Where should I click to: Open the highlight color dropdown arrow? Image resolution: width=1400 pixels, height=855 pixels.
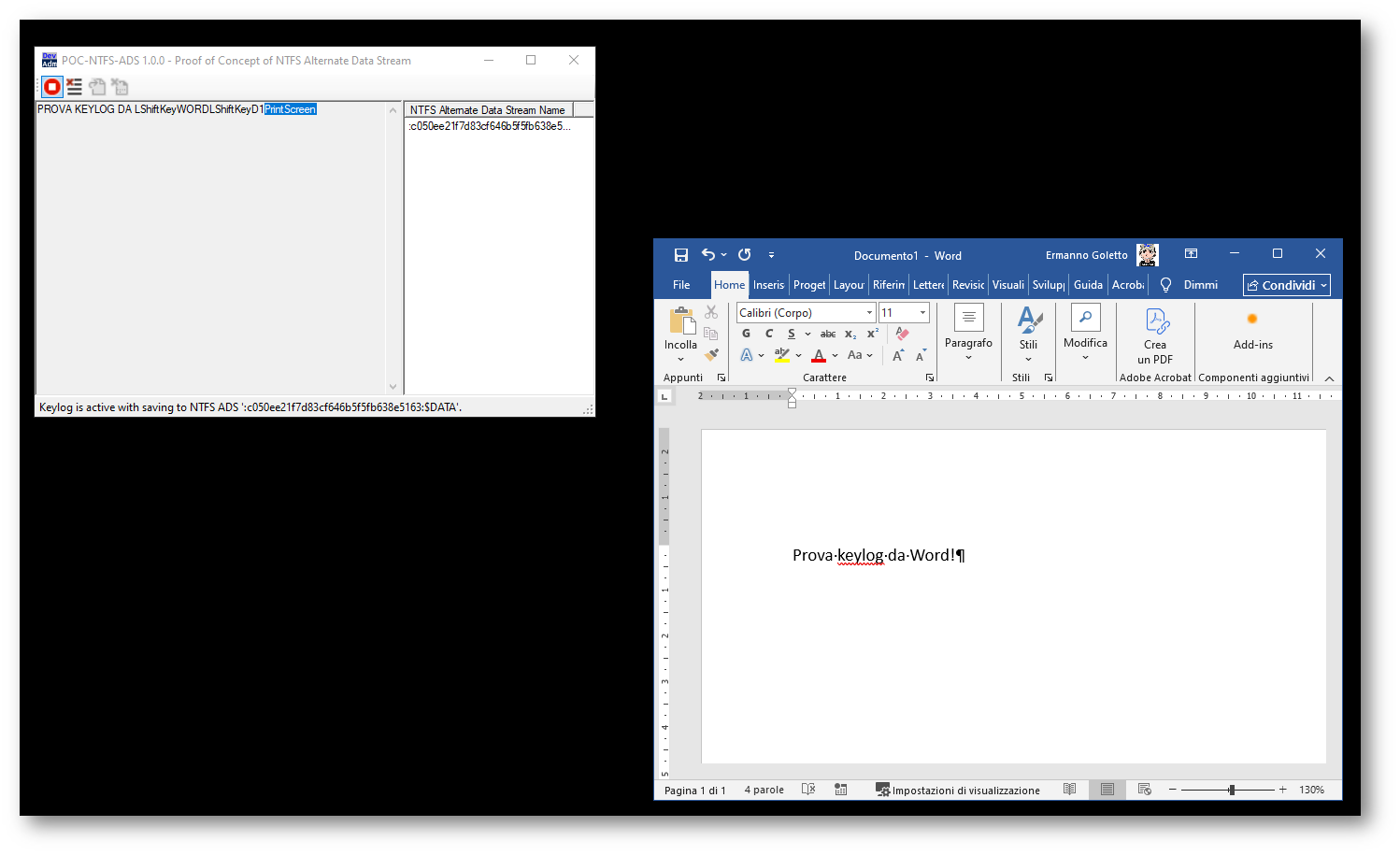click(798, 355)
